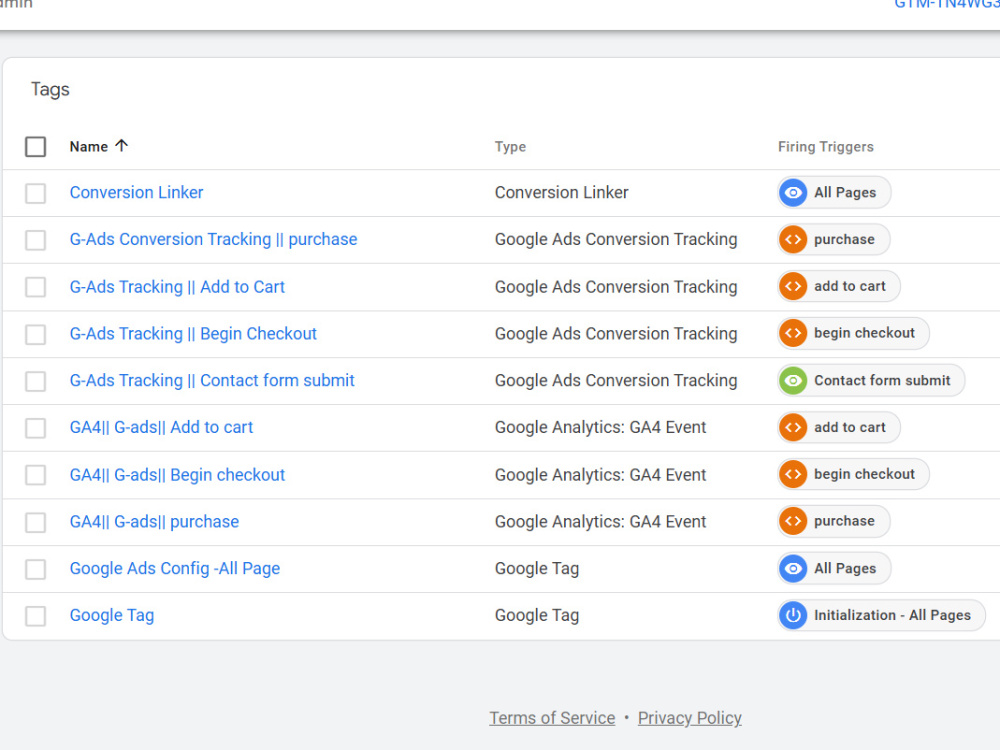This screenshot has width=1000, height=750.
Task: Check the box for the Conversion Linker tag
Action: (x=36, y=193)
